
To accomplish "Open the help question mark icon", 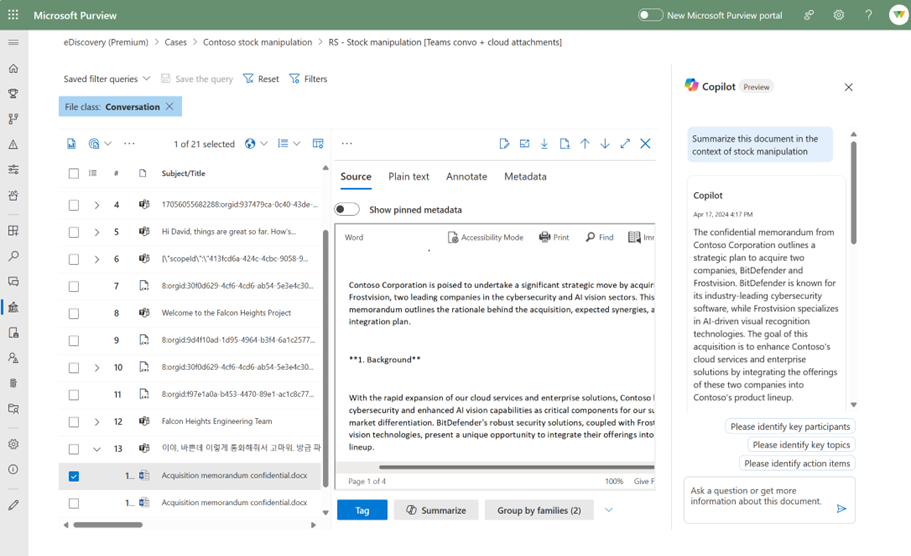I will coord(868,15).
